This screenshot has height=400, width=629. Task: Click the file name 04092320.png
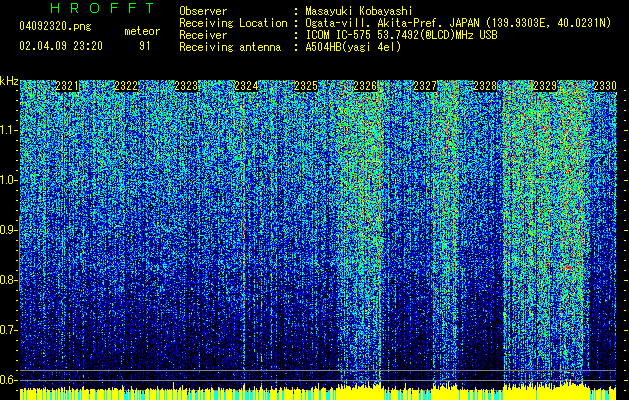55,26
